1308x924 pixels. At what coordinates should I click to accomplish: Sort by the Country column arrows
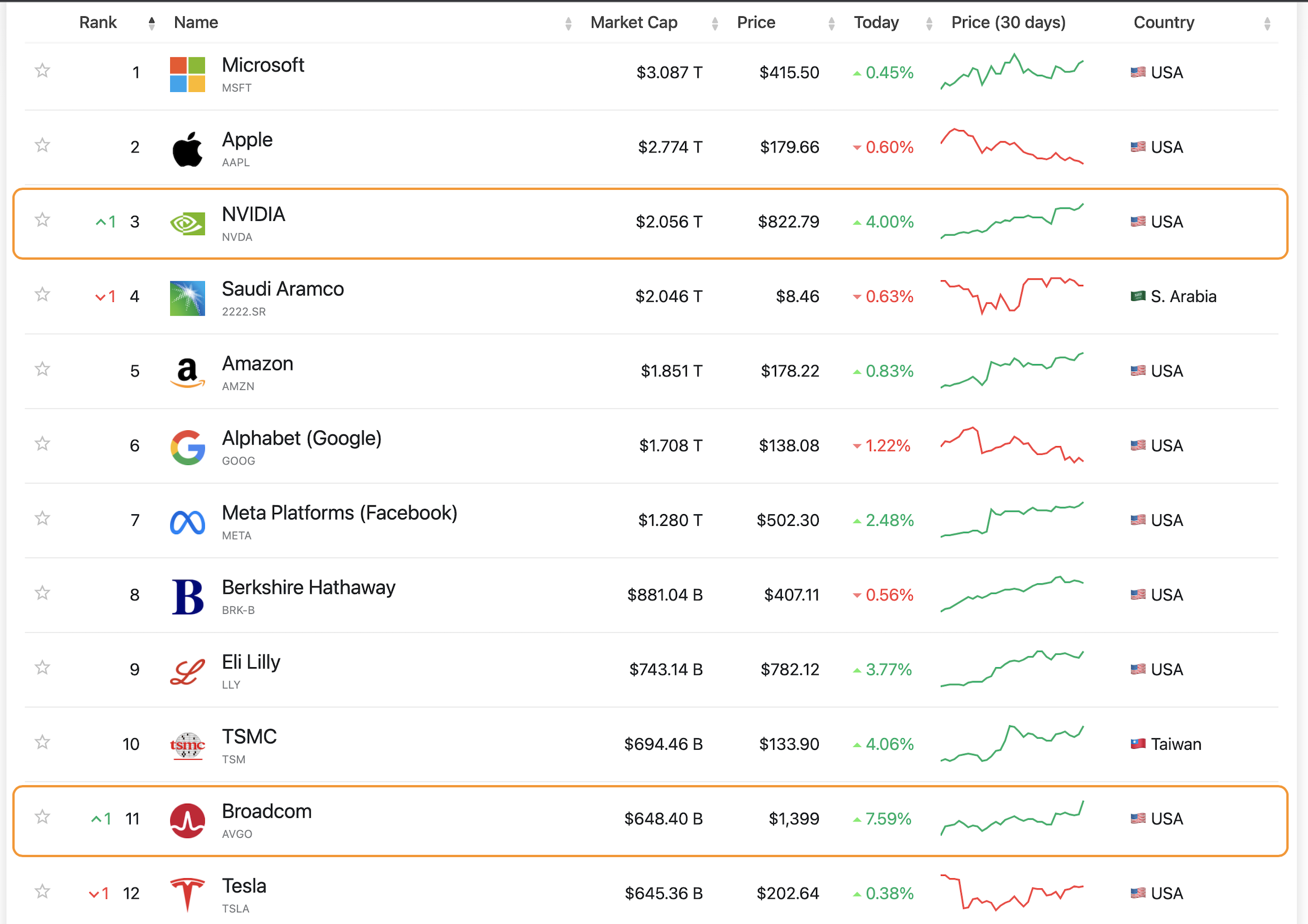coord(1267,23)
